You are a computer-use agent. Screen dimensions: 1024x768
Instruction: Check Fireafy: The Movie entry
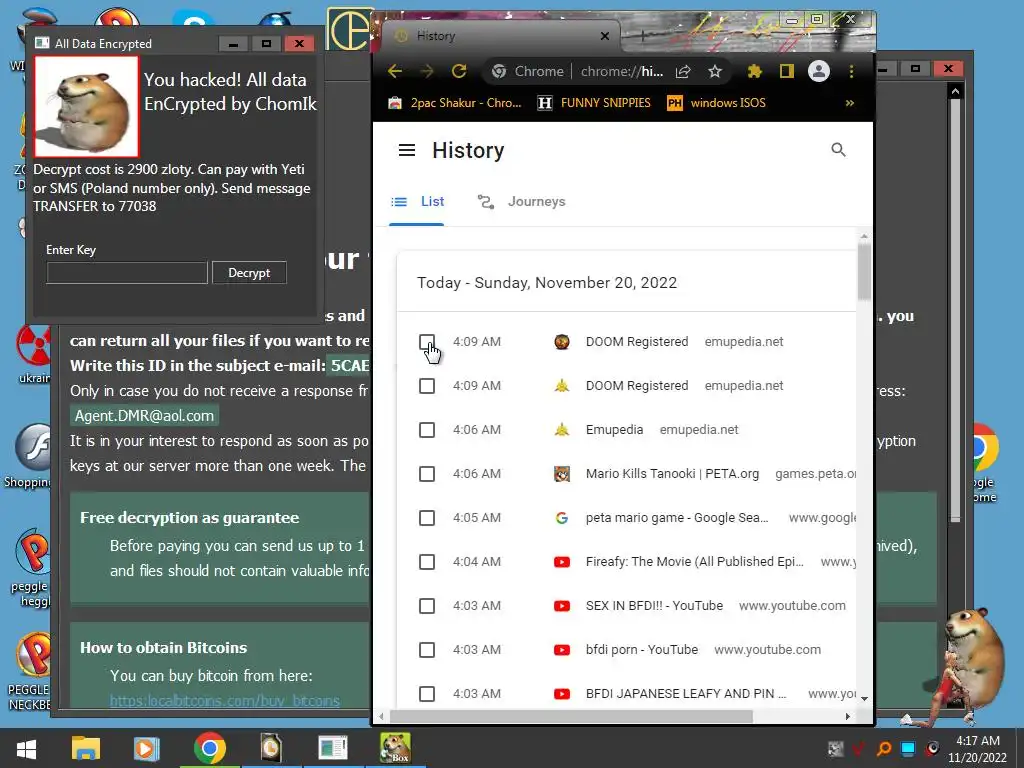(427, 562)
